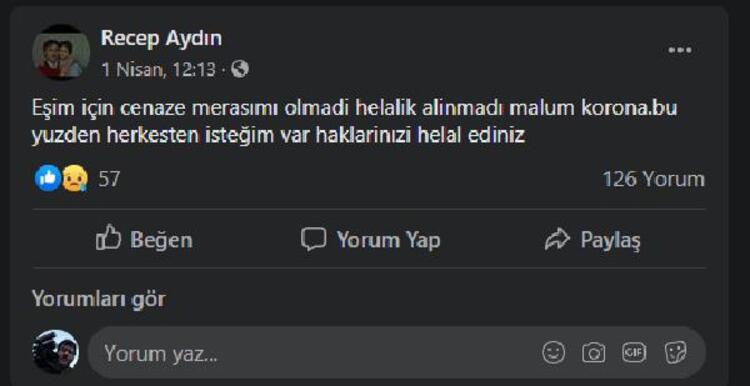This screenshot has height=386, width=750.
Task: Open the sticker picker icon
Action: click(675, 353)
